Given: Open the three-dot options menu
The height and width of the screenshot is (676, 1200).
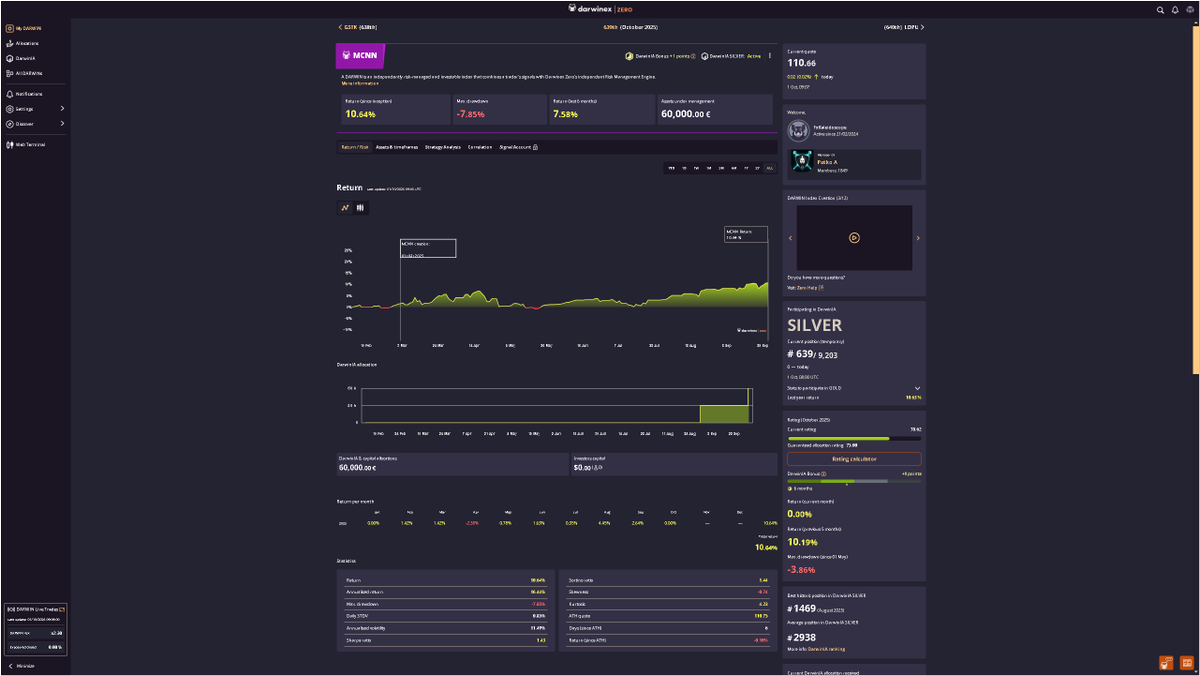Looking at the screenshot, I should [769, 56].
